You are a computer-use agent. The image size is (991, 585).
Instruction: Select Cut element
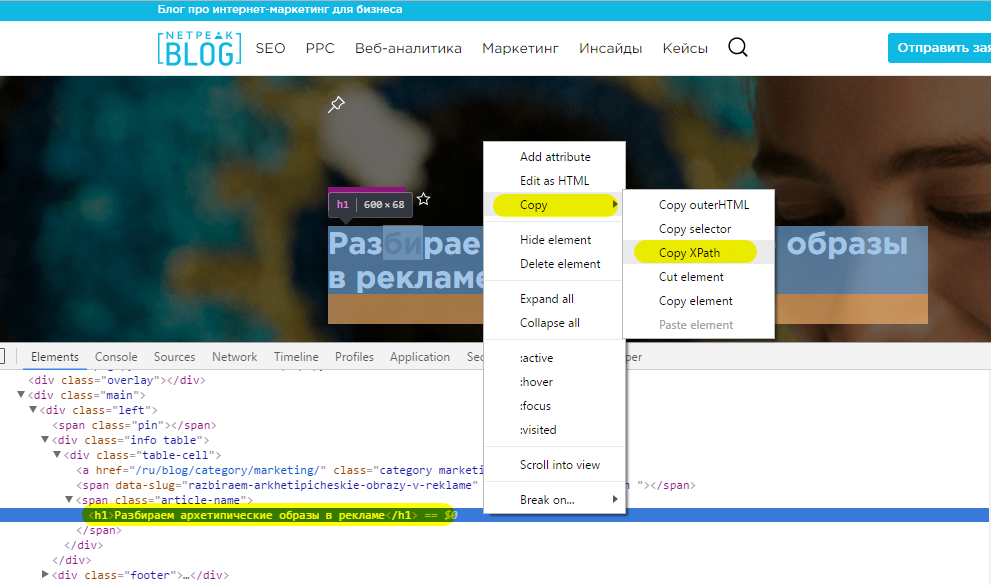[x=698, y=277]
